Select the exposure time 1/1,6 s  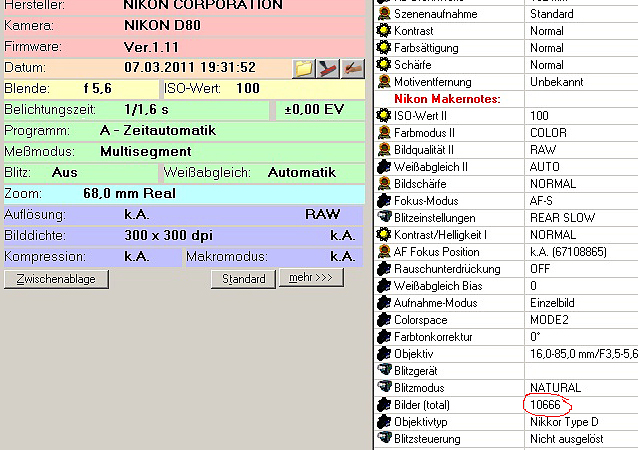click(146, 110)
